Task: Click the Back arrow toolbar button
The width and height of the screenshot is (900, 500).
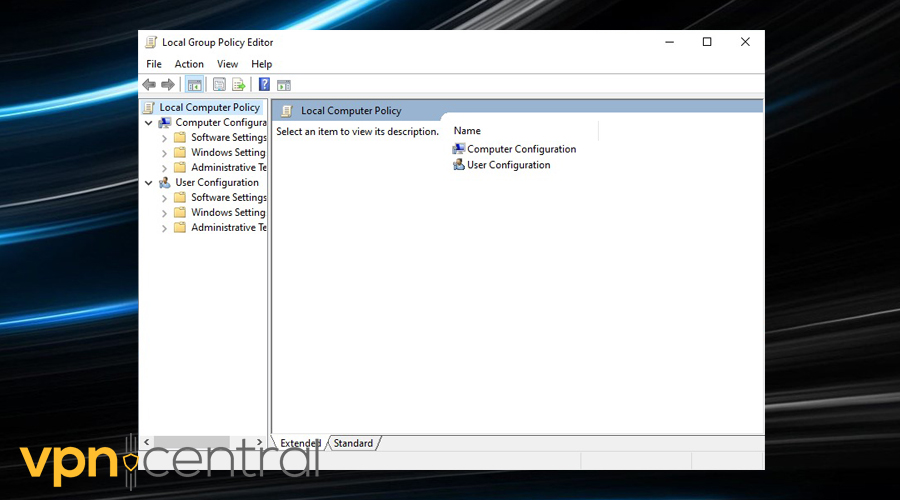Action: 149,85
